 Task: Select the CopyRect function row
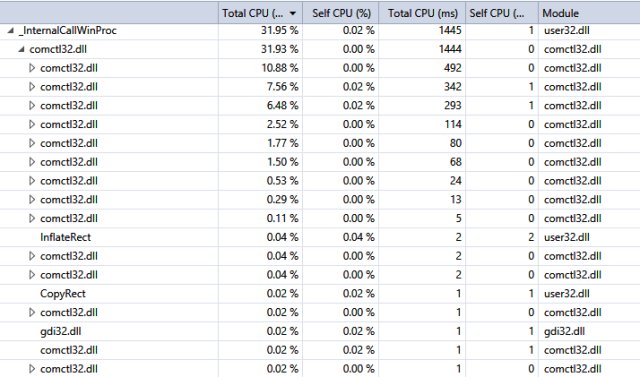point(320,293)
